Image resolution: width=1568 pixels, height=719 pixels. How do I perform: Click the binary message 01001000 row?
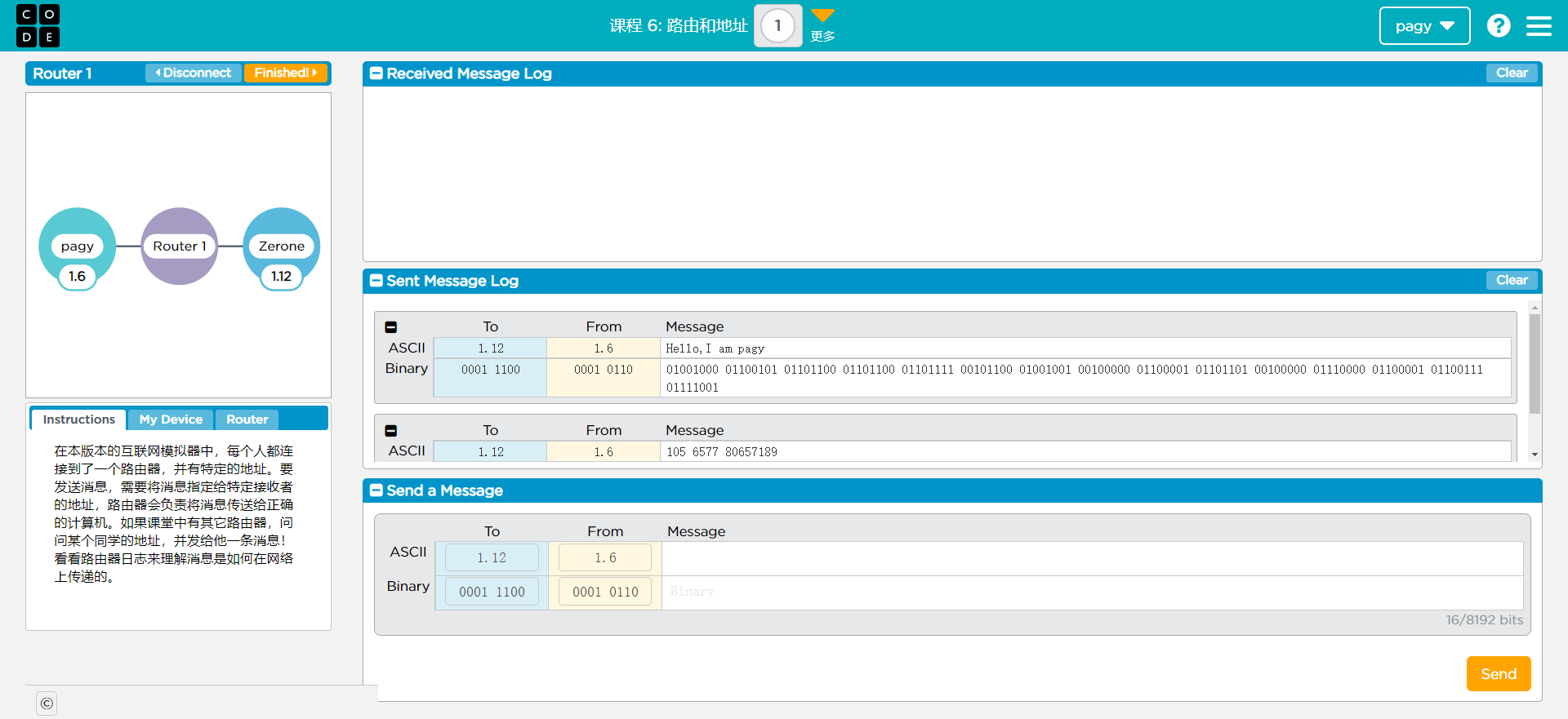pyautogui.click(x=1085, y=378)
